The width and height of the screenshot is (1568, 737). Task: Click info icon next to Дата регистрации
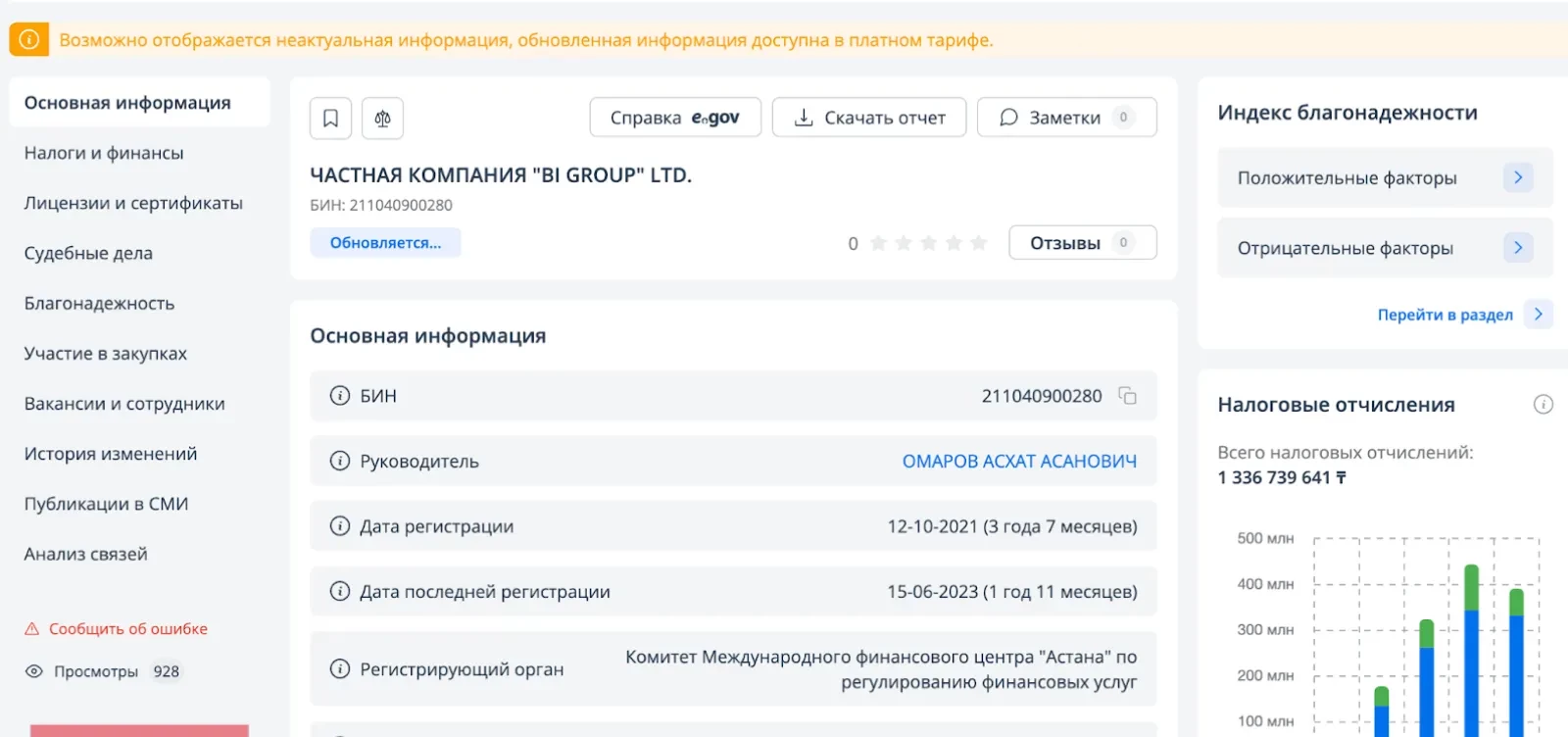(340, 526)
